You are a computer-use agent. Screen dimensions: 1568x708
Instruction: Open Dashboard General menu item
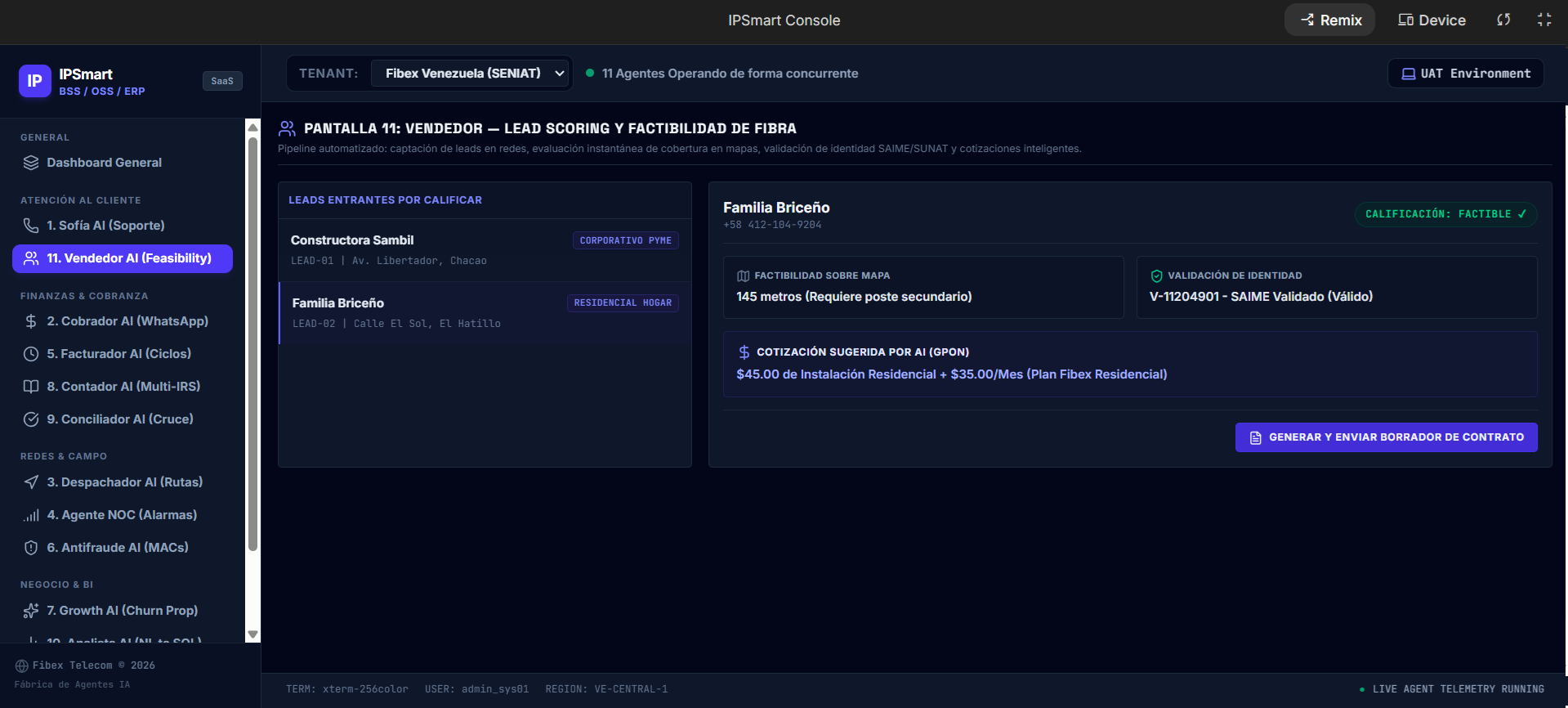click(x=123, y=163)
